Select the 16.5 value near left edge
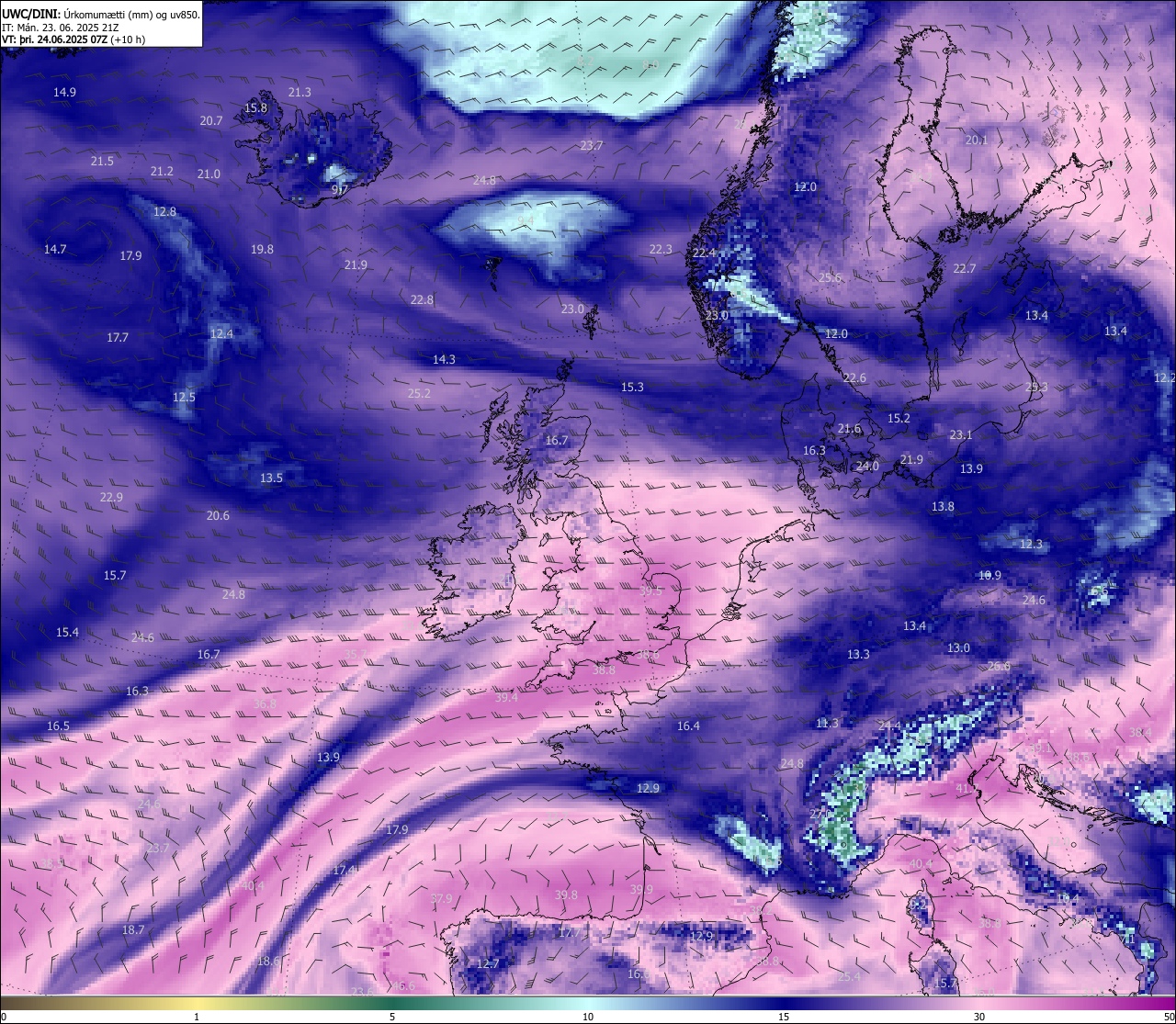 pyautogui.click(x=58, y=726)
